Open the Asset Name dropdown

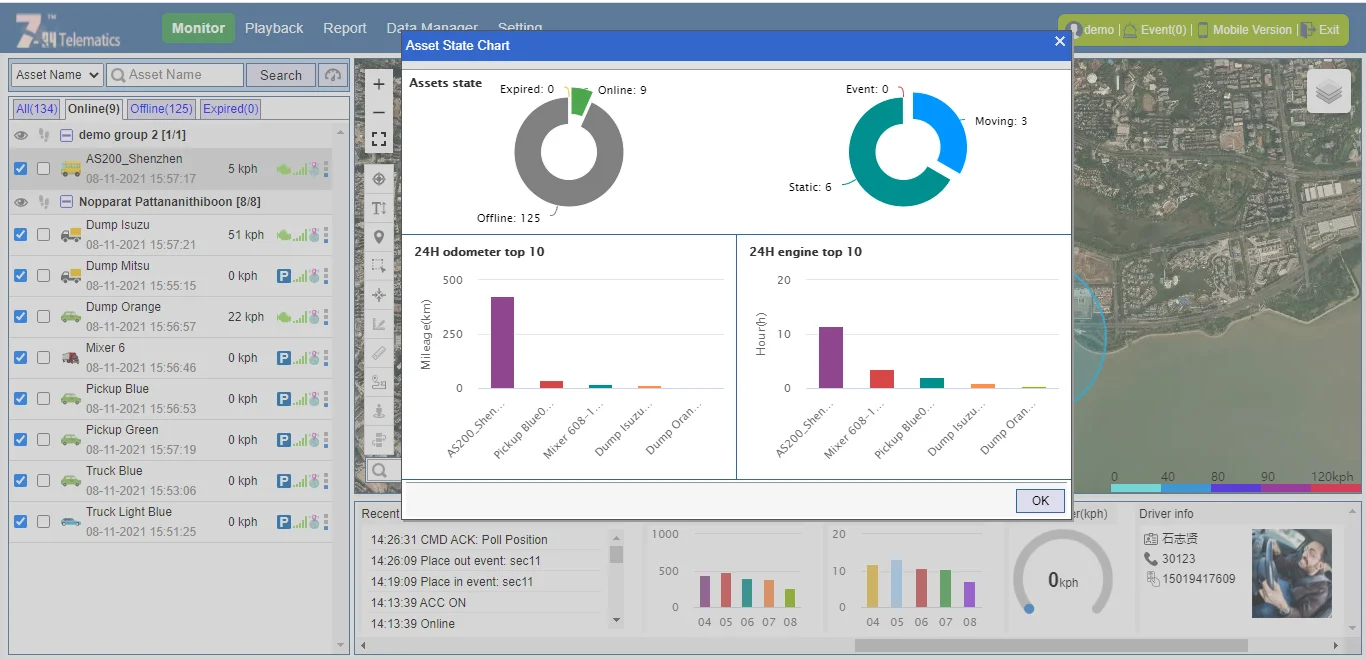click(57, 75)
